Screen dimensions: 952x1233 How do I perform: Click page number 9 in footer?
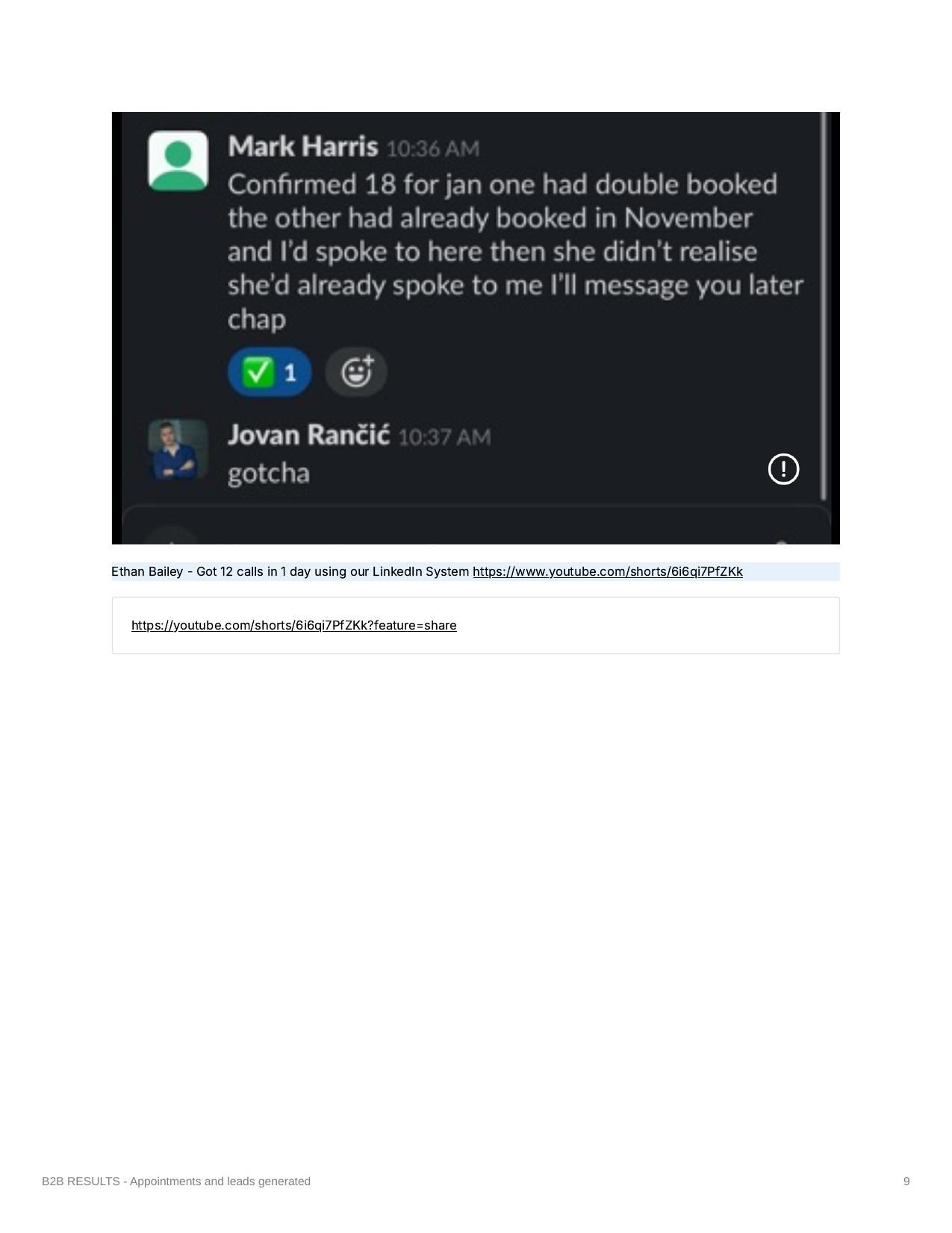pyautogui.click(x=906, y=1181)
